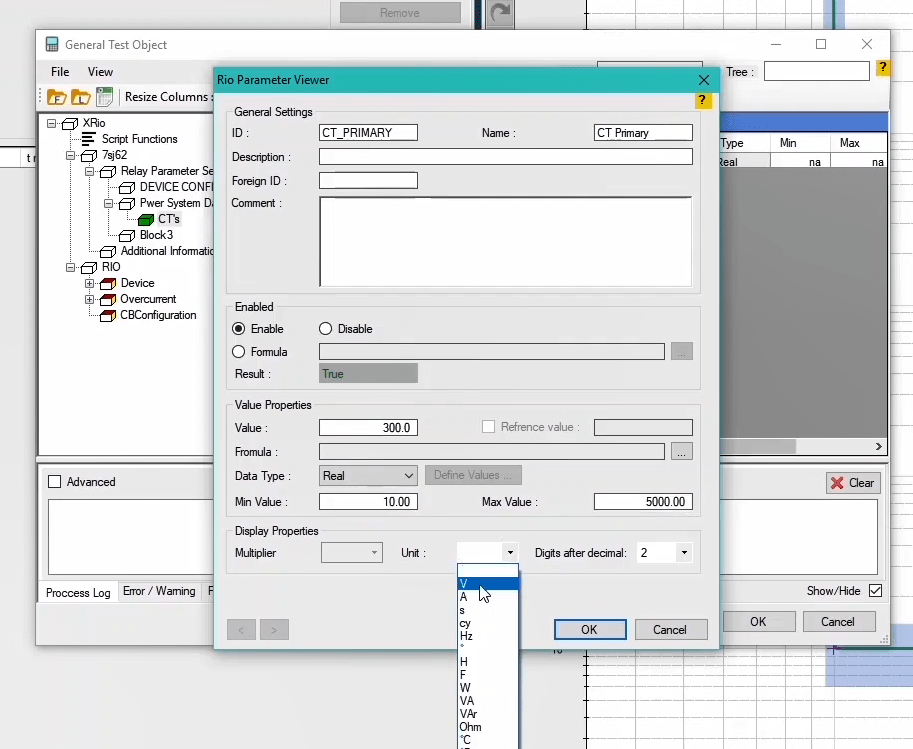
Task: Select the green CT's block icon
Action: click(146, 219)
